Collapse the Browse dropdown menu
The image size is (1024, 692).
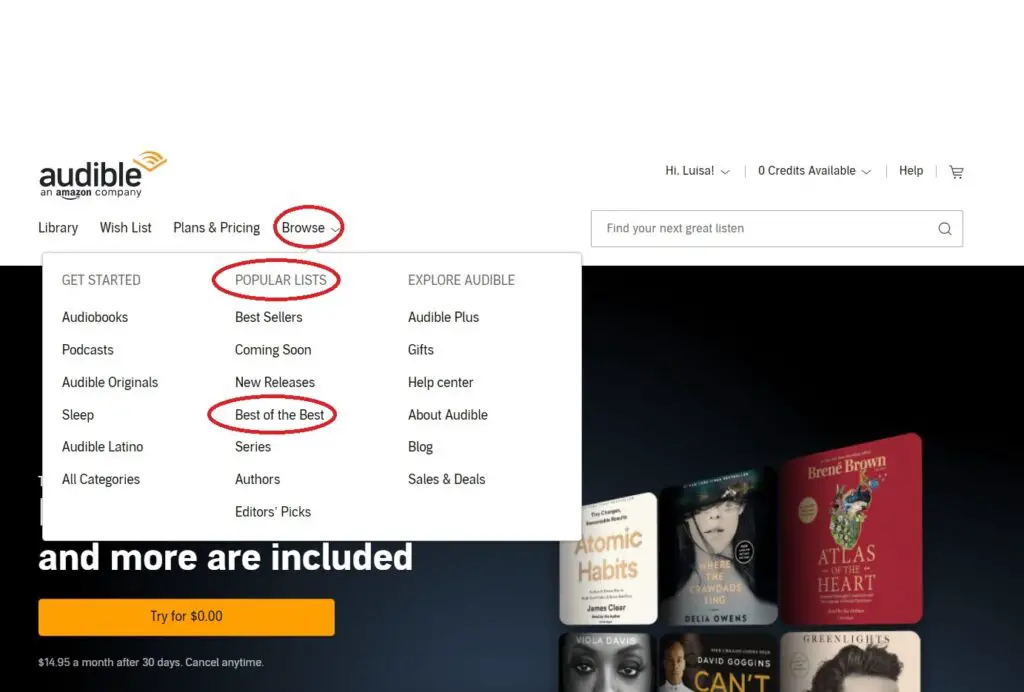[x=310, y=228]
